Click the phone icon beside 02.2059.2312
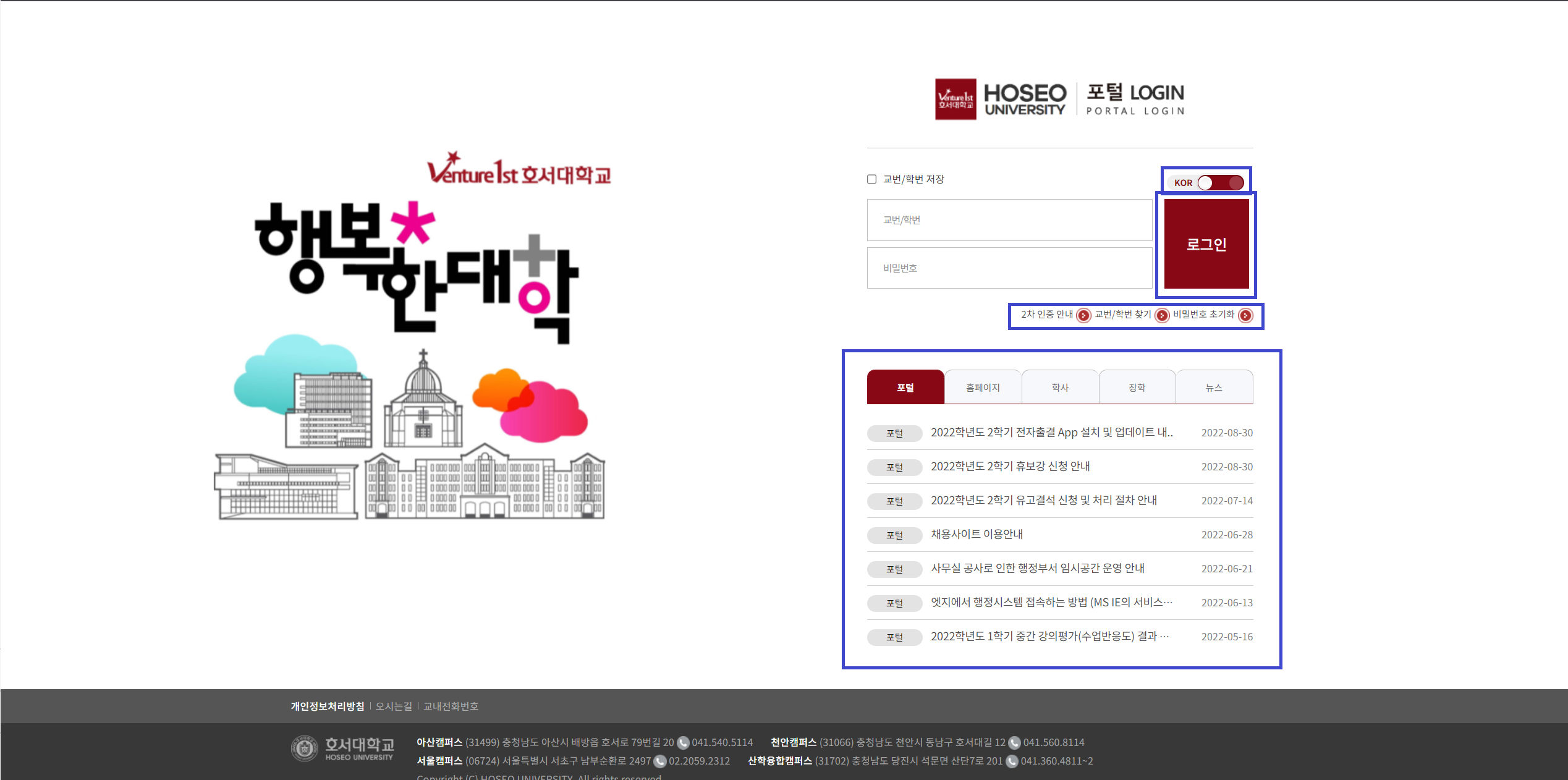 (660, 761)
